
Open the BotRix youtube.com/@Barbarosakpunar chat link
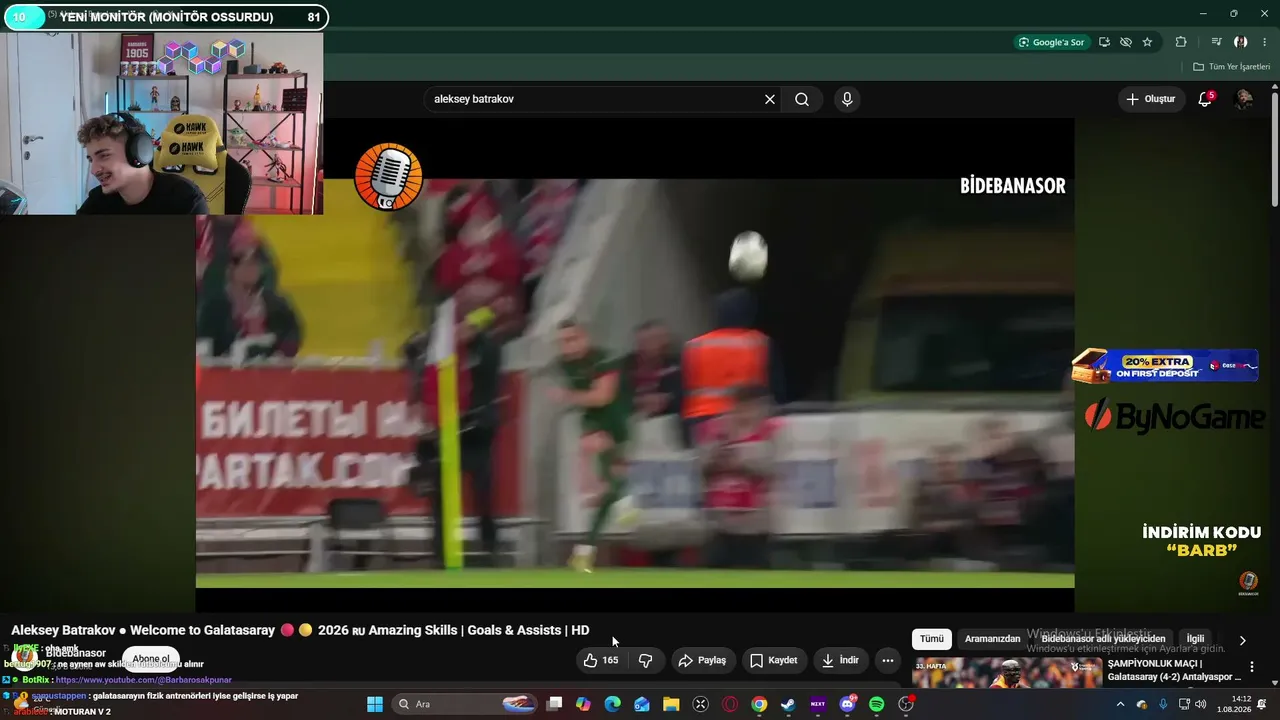tap(143, 680)
